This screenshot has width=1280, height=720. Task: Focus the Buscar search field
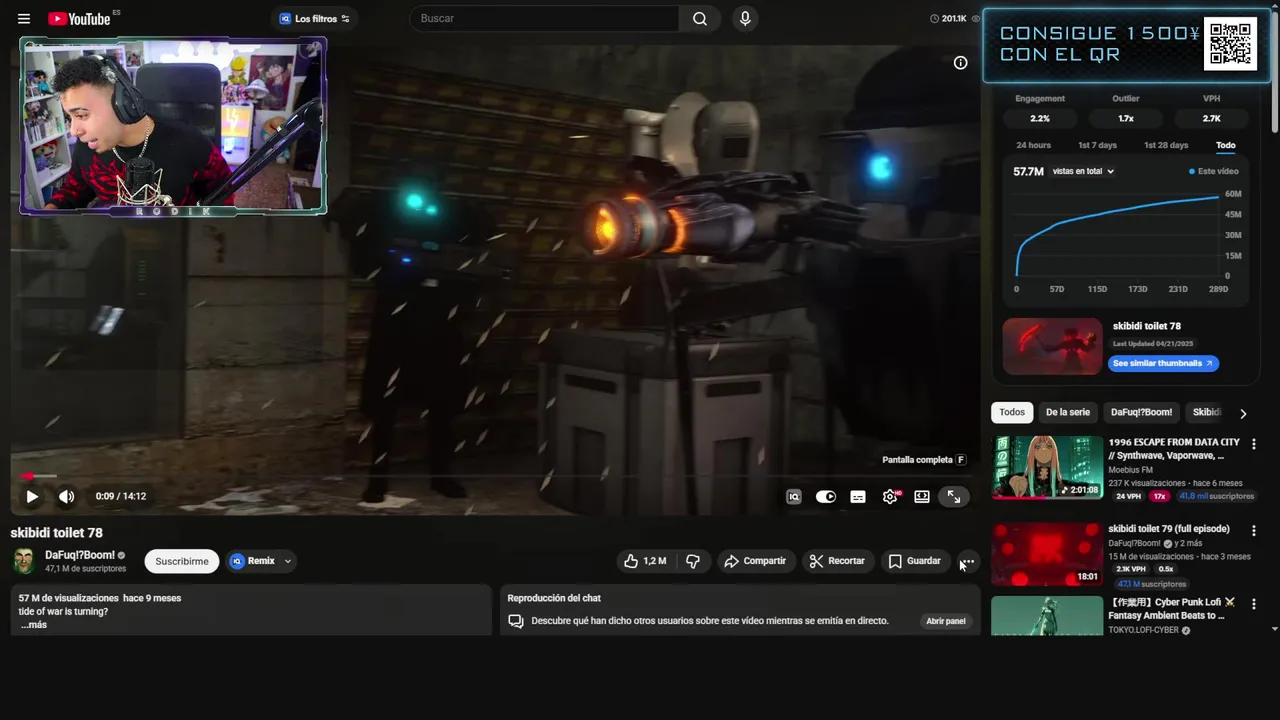point(545,18)
